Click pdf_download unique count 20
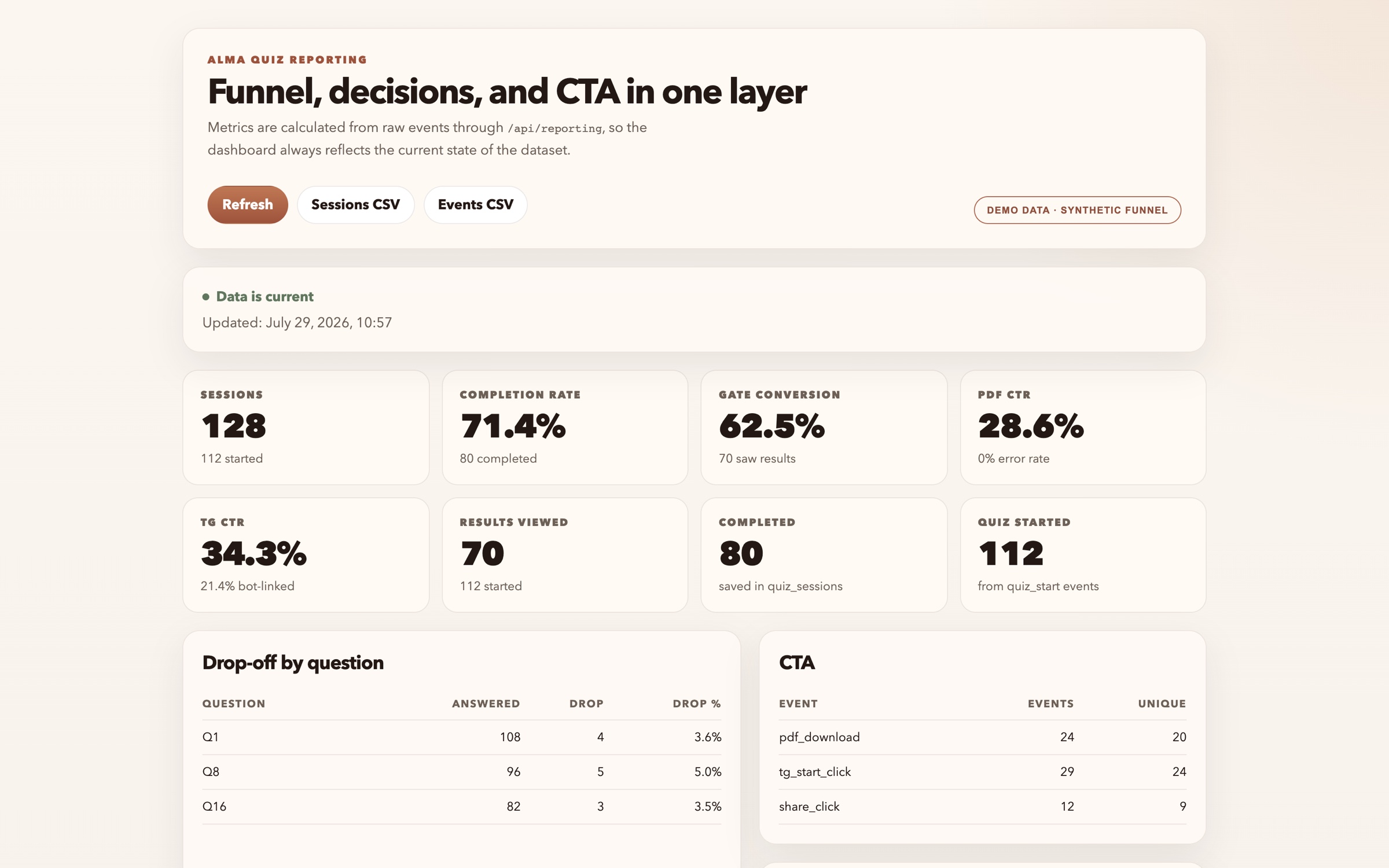1389x868 pixels. [x=1179, y=737]
